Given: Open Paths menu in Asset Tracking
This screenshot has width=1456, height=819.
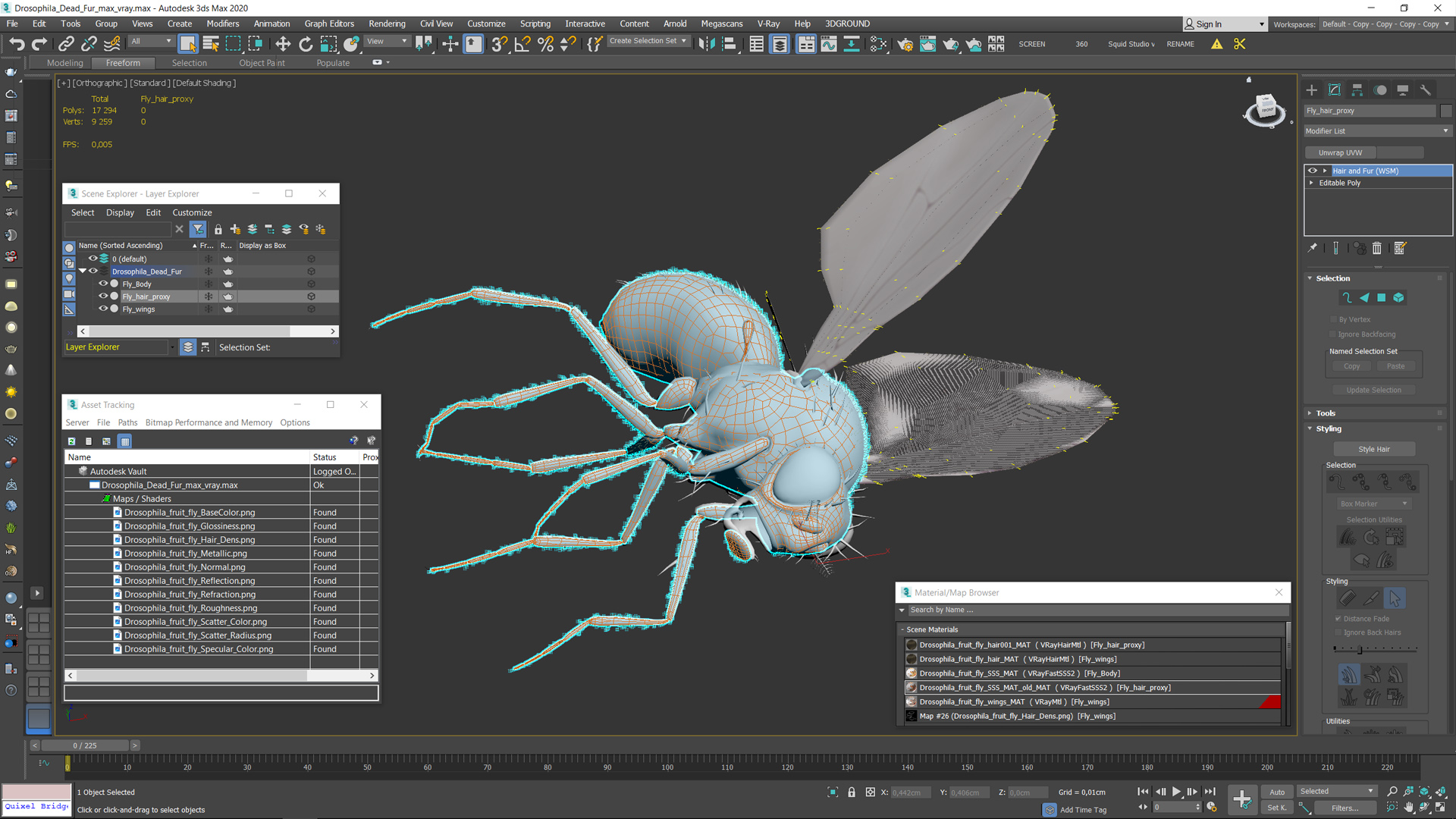Looking at the screenshot, I should [x=127, y=422].
